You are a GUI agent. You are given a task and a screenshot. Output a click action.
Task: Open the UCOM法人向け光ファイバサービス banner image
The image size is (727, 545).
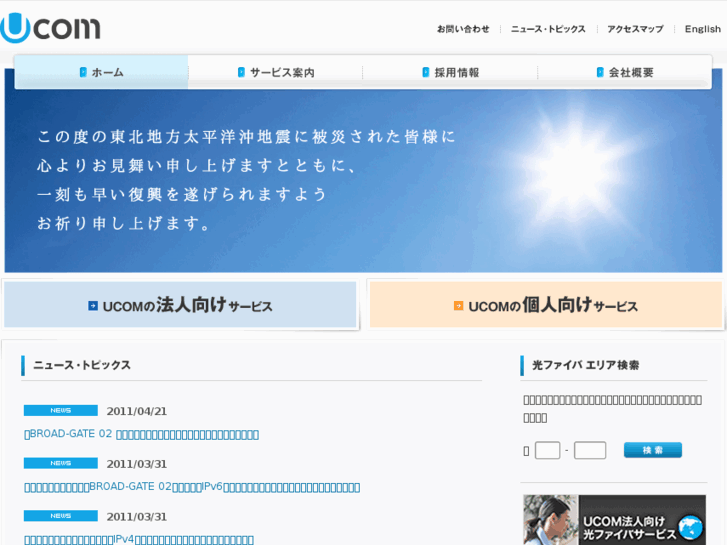pos(614,519)
